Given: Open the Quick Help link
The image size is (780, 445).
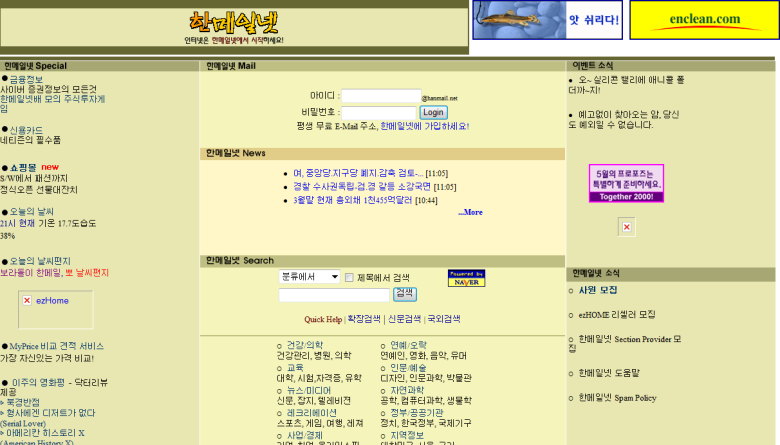Looking at the screenshot, I should pyautogui.click(x=323, y=319).
